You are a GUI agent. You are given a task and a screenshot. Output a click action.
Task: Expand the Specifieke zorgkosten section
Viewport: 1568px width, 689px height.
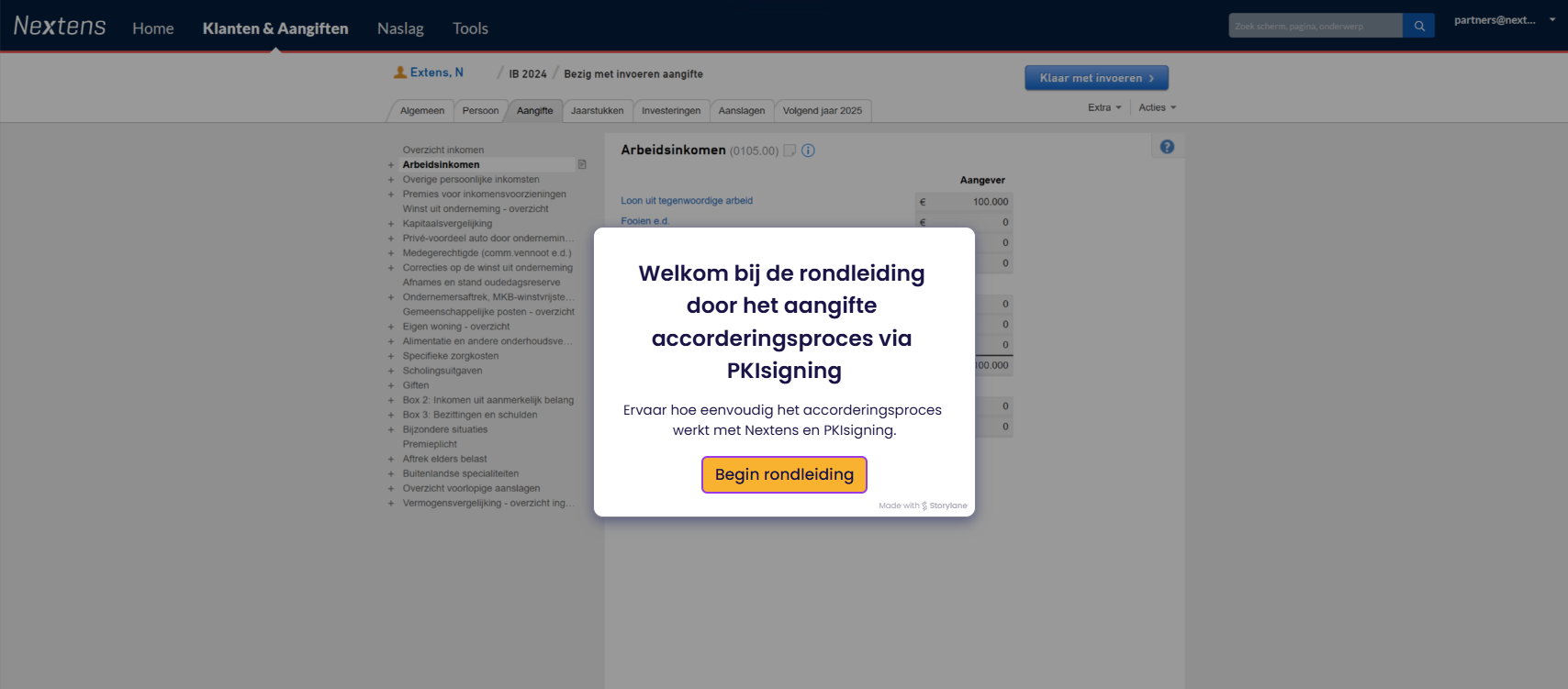391,357
